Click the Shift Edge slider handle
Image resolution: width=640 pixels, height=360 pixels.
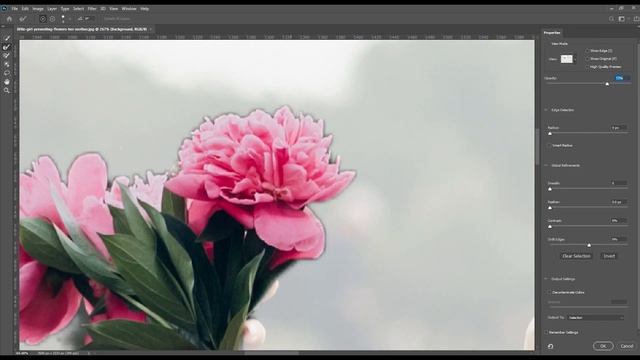(589, 245)
